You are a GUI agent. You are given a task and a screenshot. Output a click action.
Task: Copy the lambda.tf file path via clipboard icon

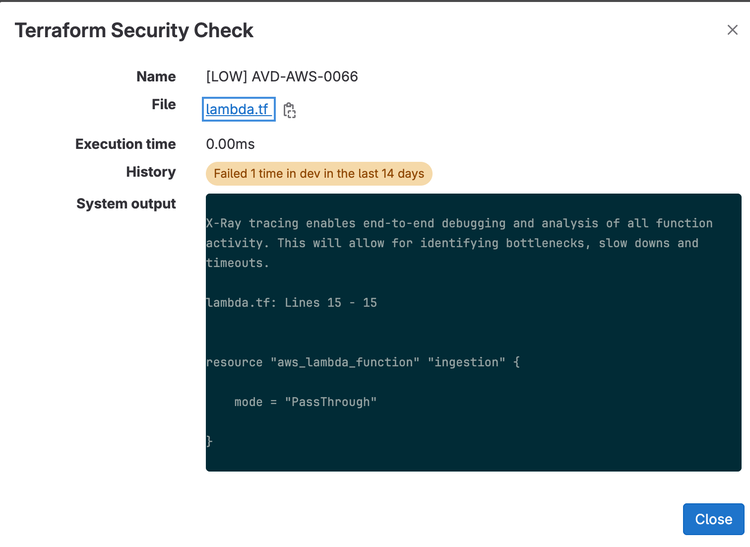[x=289, y=110]
